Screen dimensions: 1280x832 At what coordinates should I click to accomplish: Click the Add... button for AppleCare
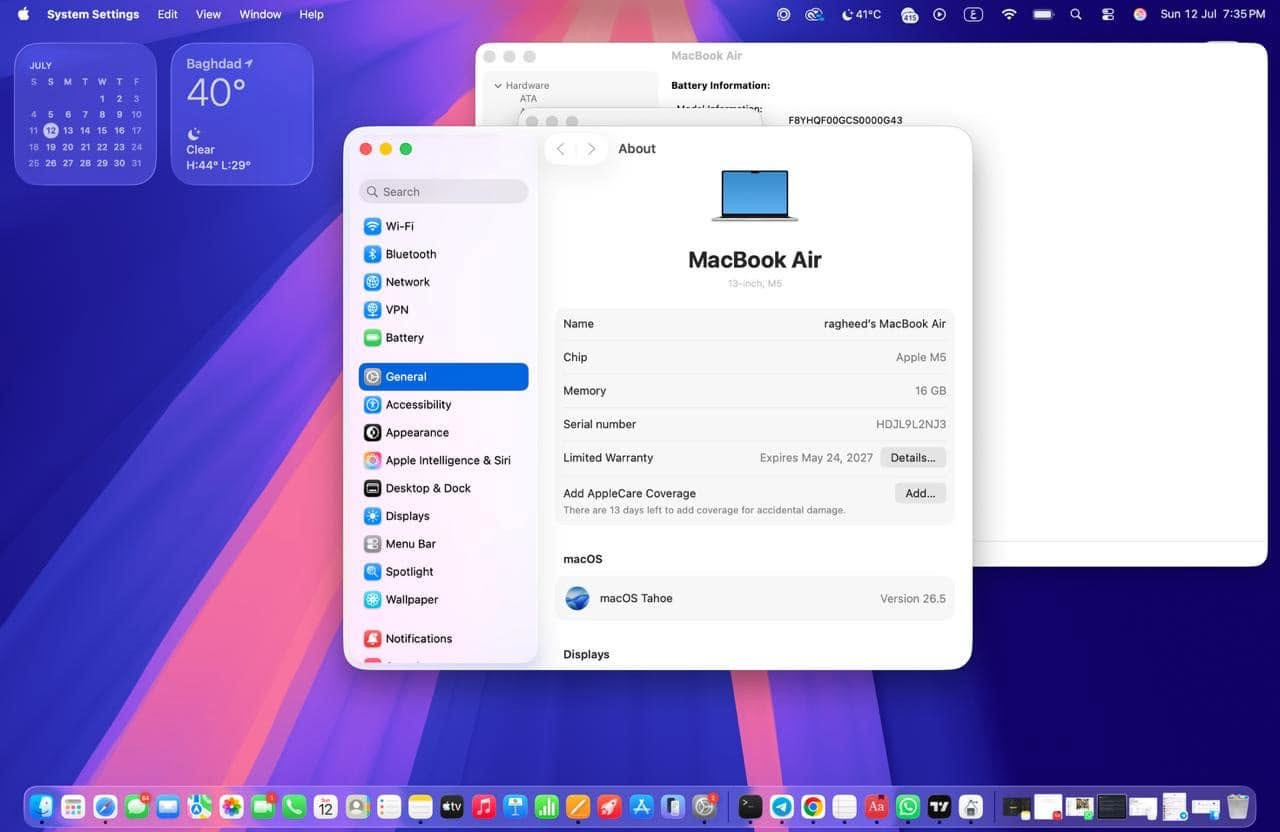click(920, 493)
